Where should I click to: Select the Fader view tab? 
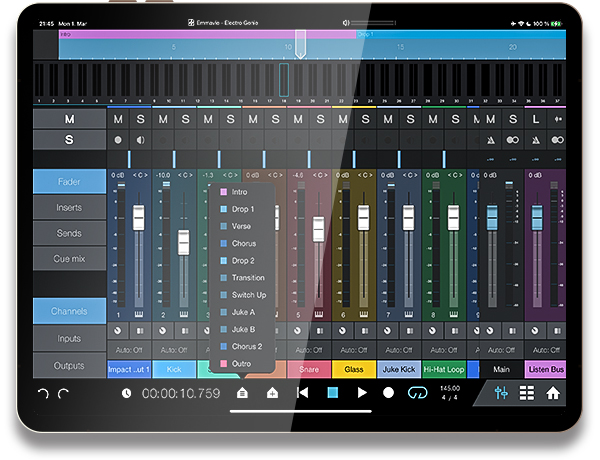tap(69, 181)
